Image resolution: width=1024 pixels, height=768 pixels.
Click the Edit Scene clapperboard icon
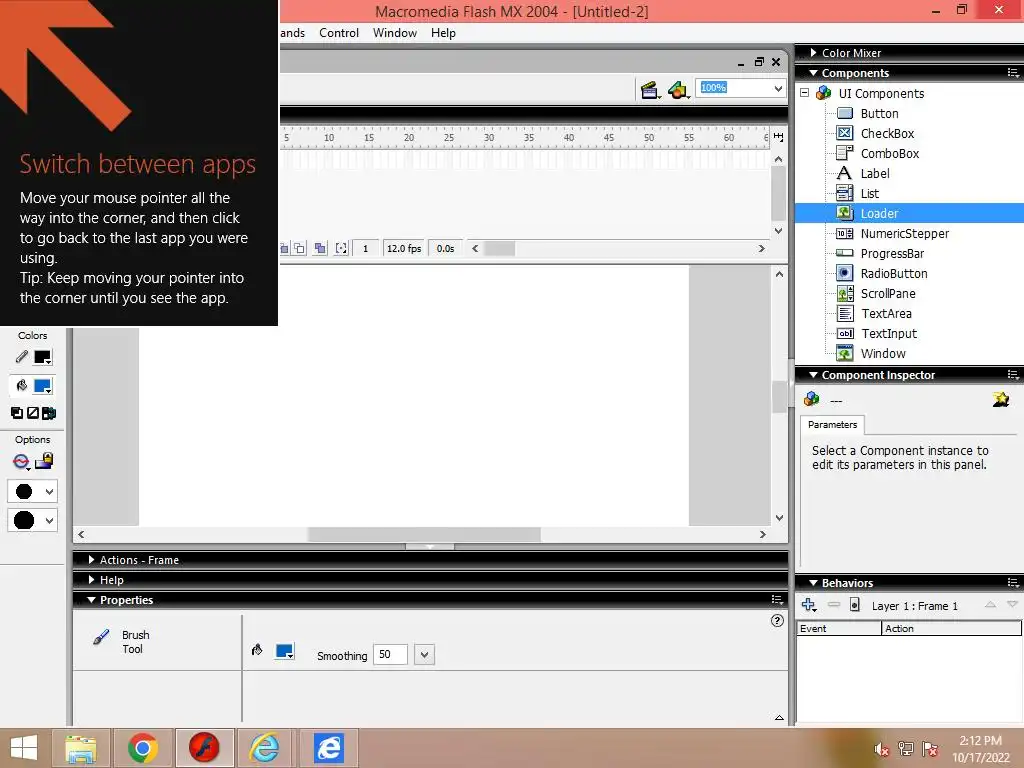click(649, 90)
